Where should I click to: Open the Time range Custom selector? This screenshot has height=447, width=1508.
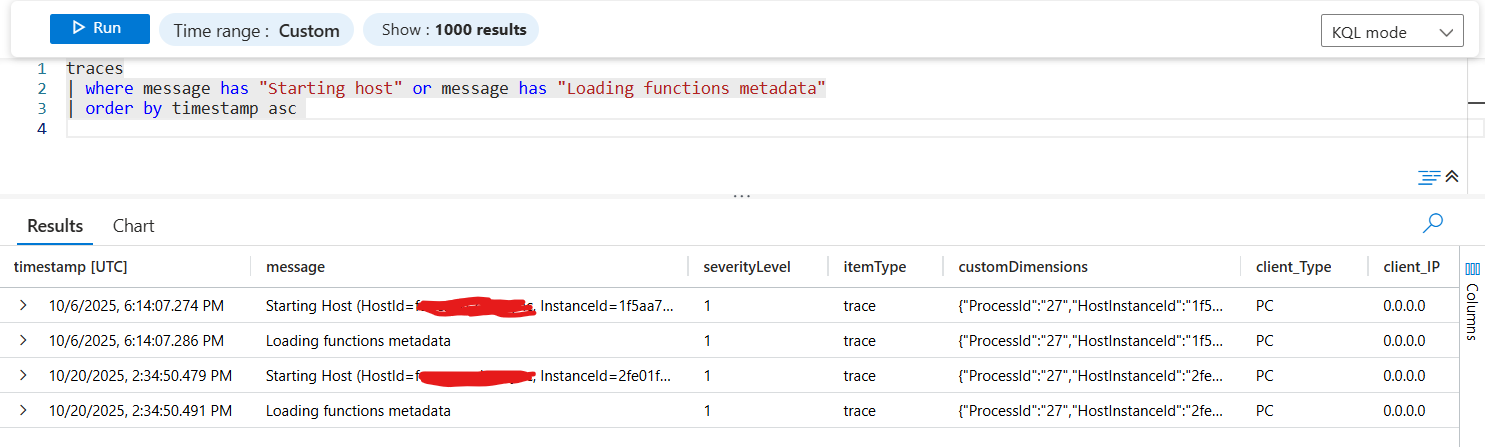pyautogui.click(x=256, y=30)
